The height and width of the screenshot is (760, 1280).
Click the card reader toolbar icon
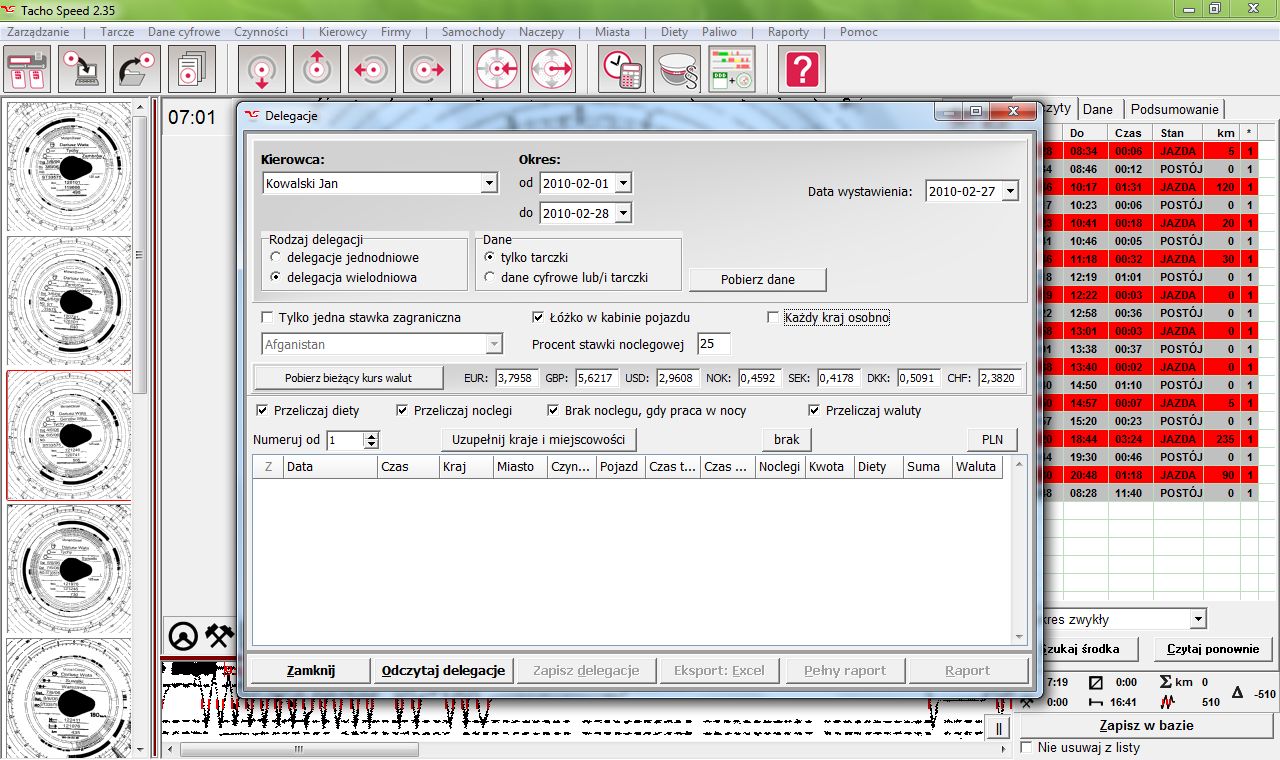pos(28,70)
